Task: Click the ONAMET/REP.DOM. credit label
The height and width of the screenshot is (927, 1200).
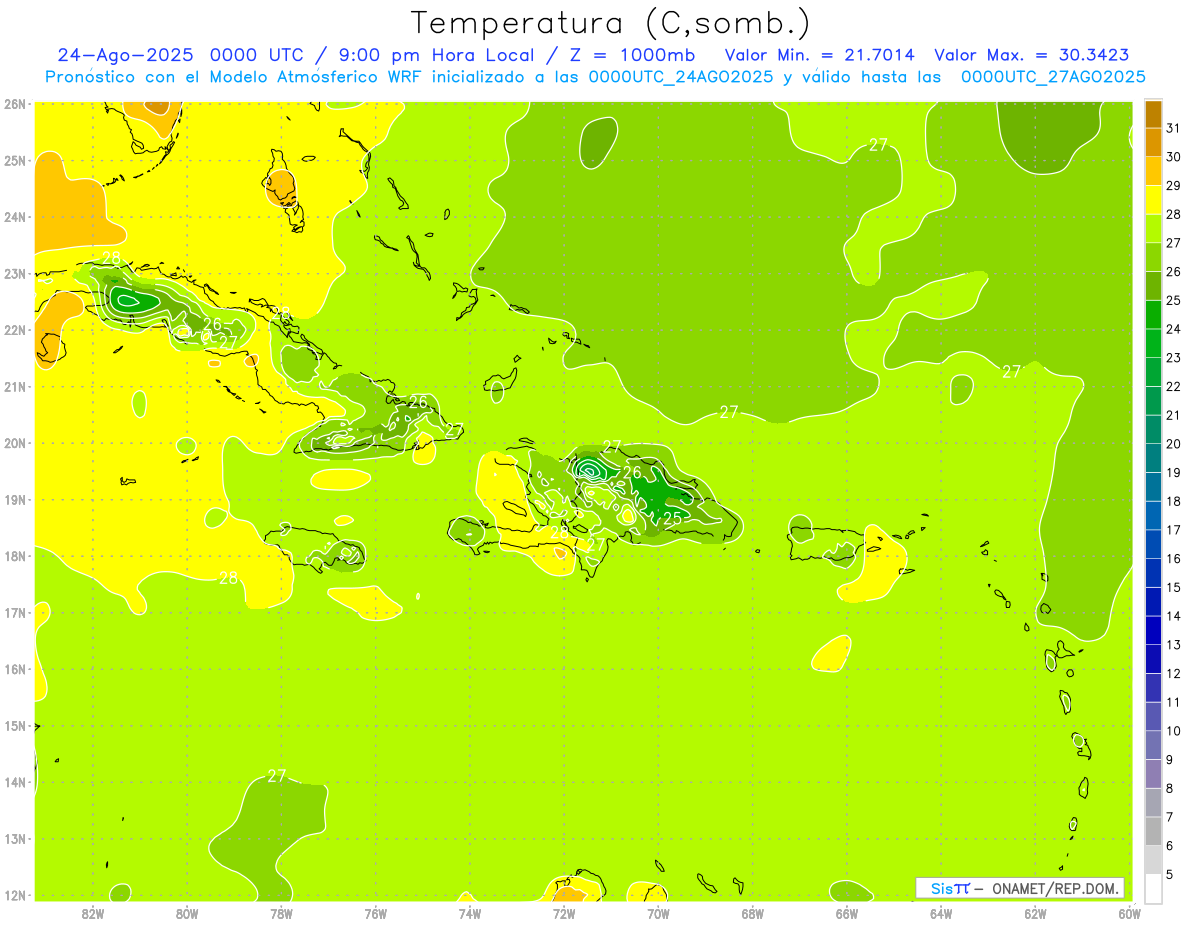Action: tap(1054, 888)
